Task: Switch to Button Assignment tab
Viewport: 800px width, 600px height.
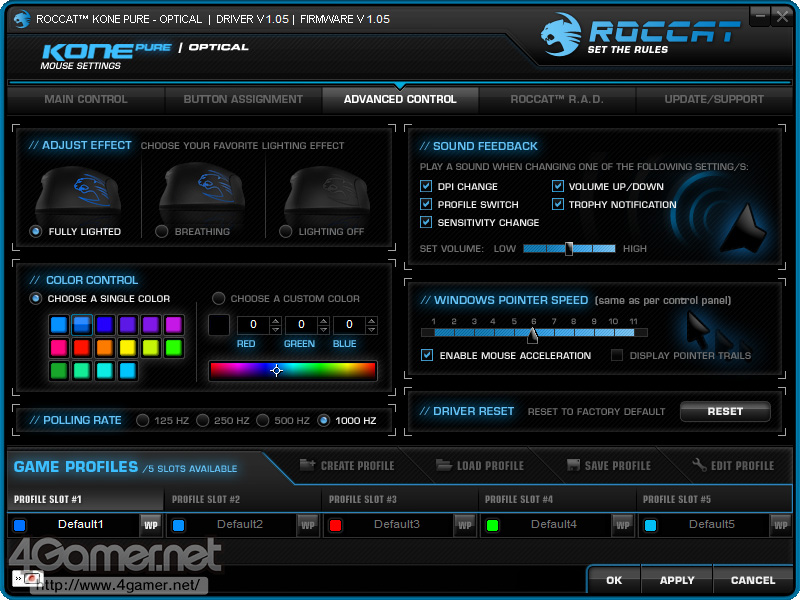Action: pos(243,99)
